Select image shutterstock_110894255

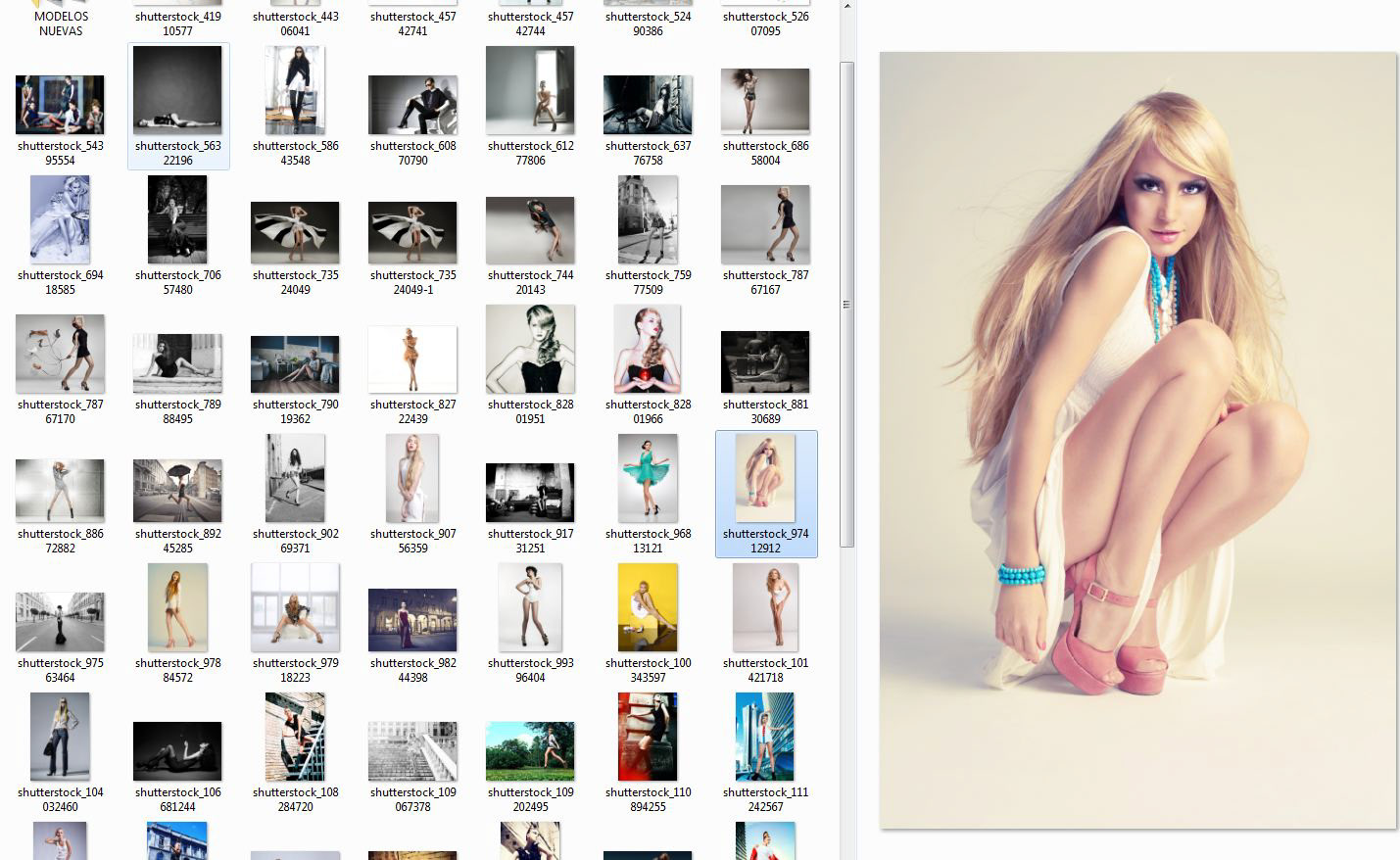(x=648, y=737)
